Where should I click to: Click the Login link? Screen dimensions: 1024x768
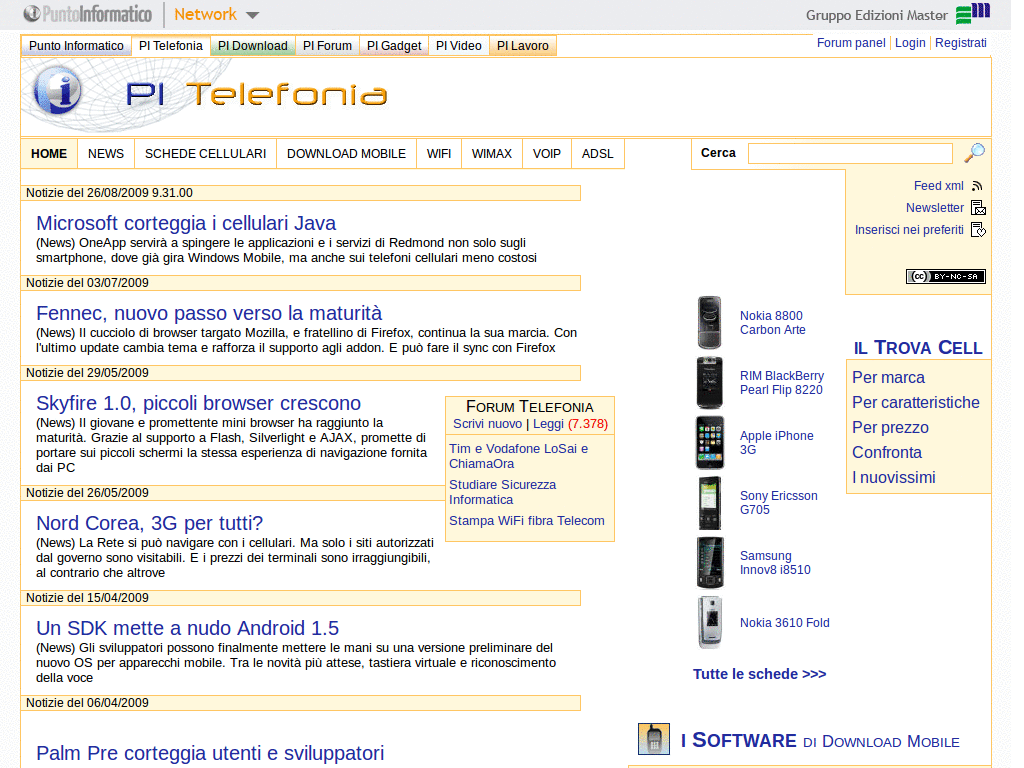coord(910,42)
